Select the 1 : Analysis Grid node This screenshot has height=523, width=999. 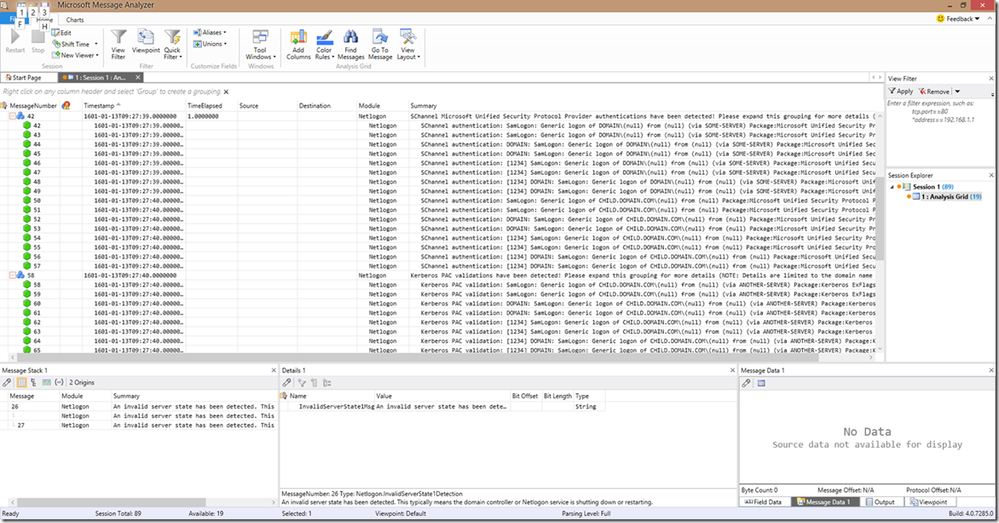click(x=947, y=197)
